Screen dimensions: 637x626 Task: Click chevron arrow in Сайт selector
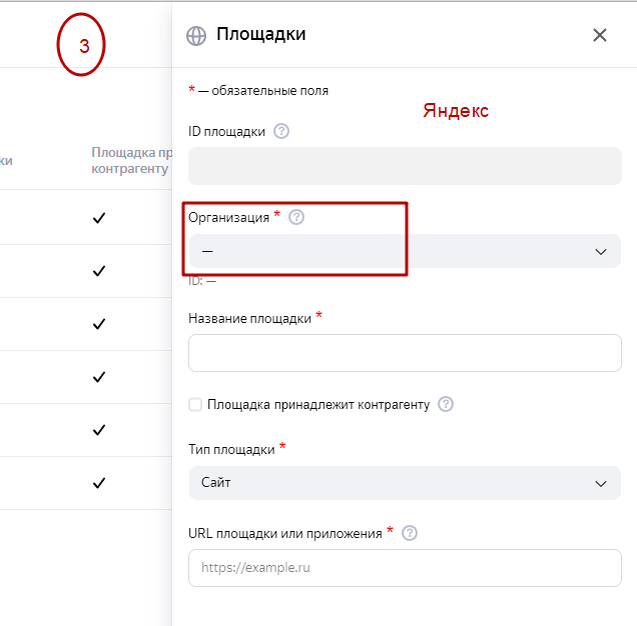point(601,483)
